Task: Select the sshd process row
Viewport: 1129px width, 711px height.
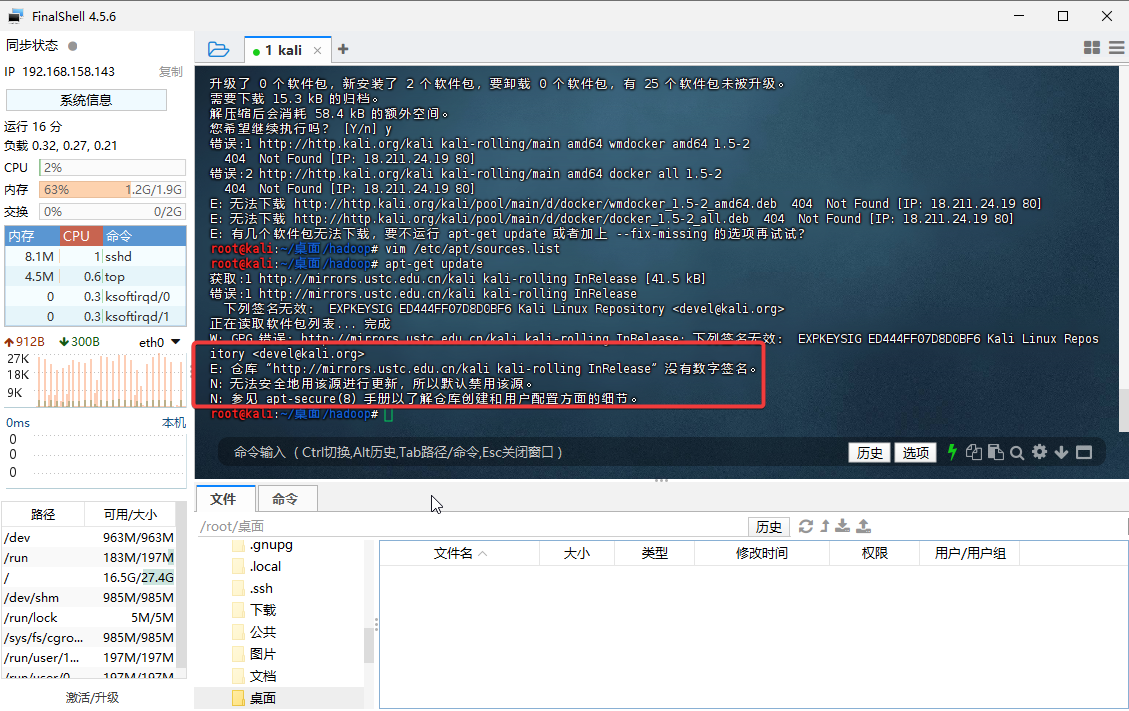Action: 95,256
